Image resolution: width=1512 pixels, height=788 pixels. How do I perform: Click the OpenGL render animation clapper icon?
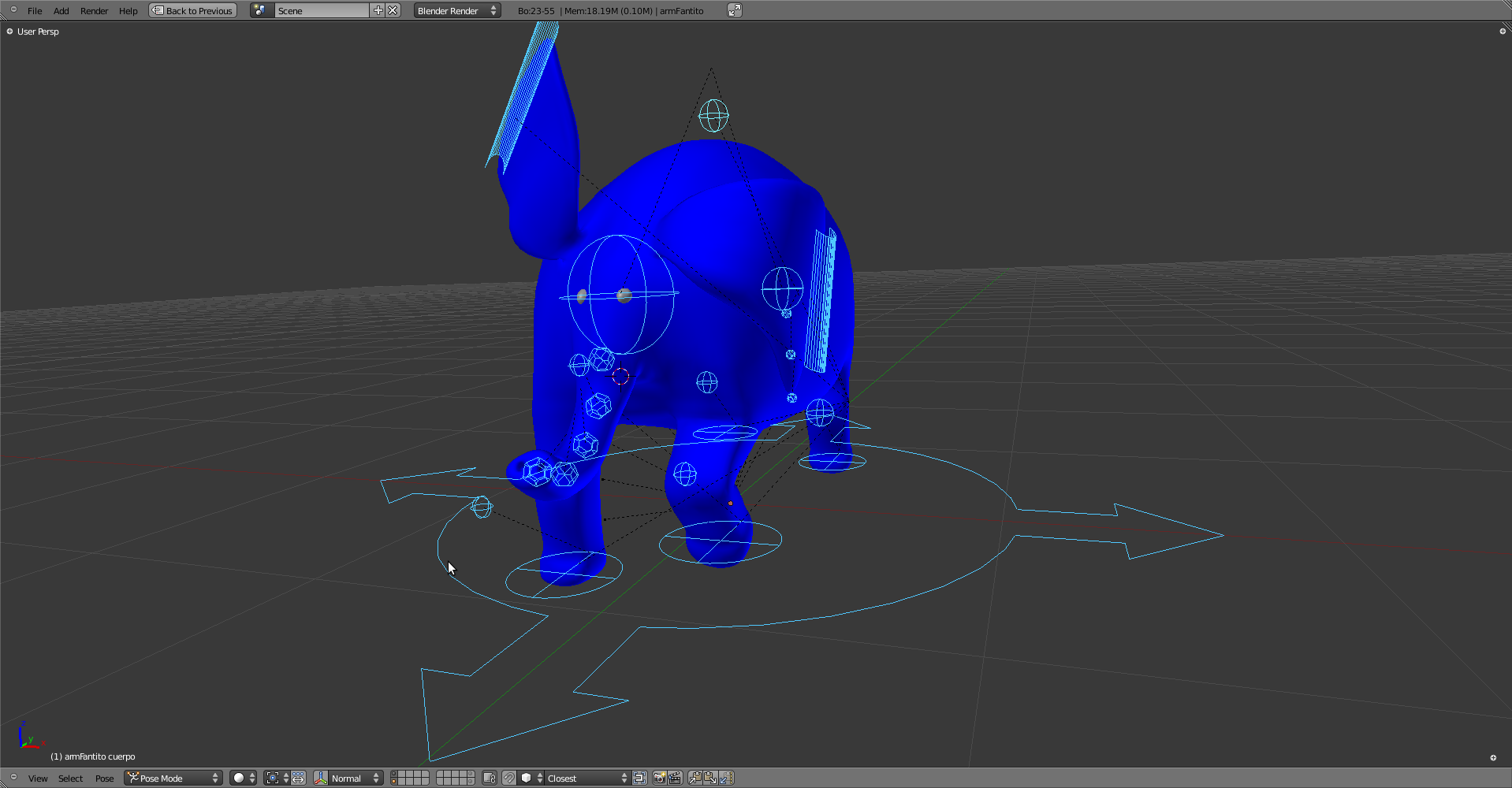[675, 779]
